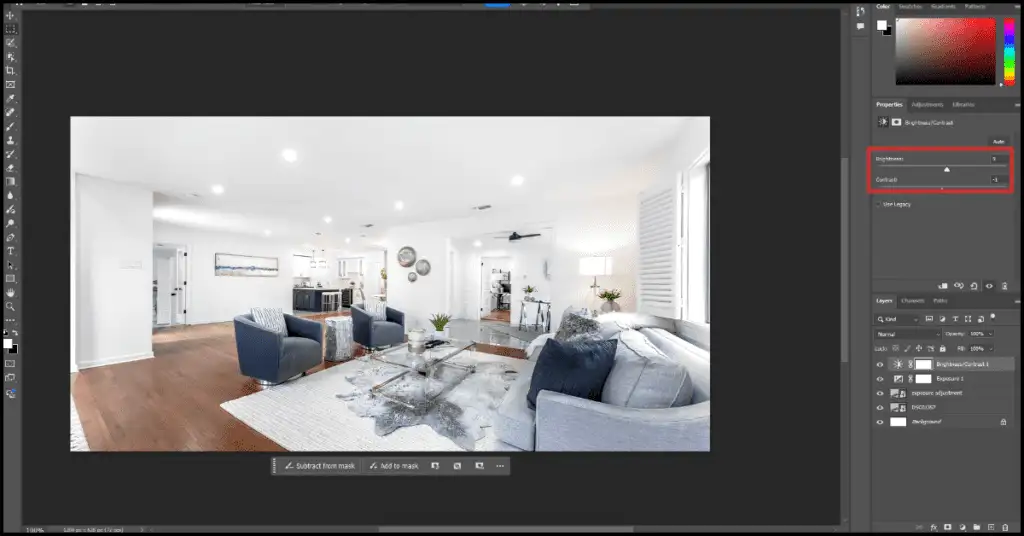The width and height of the screenshot is (1024, 536).
Task: Select the Path Selection tool
Action: click(x=10, y=265)
